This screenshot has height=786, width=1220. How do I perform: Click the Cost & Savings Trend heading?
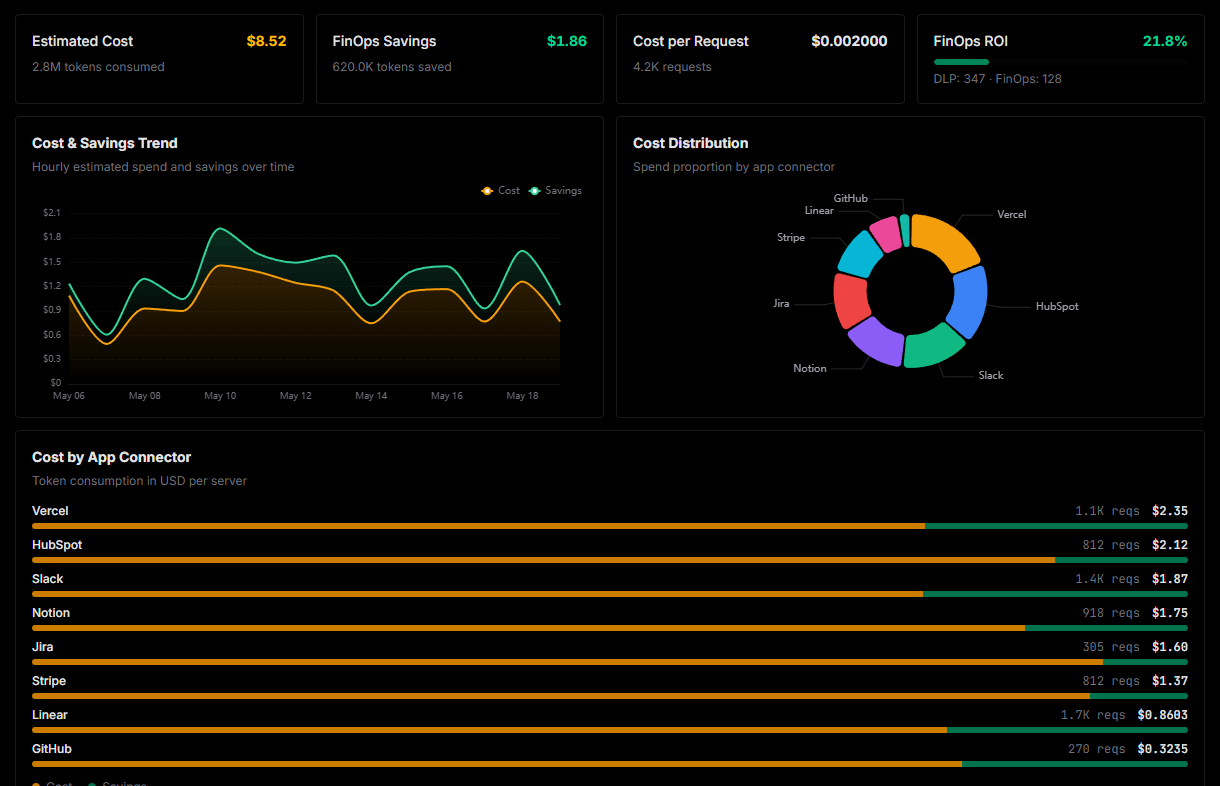point(105,143)
